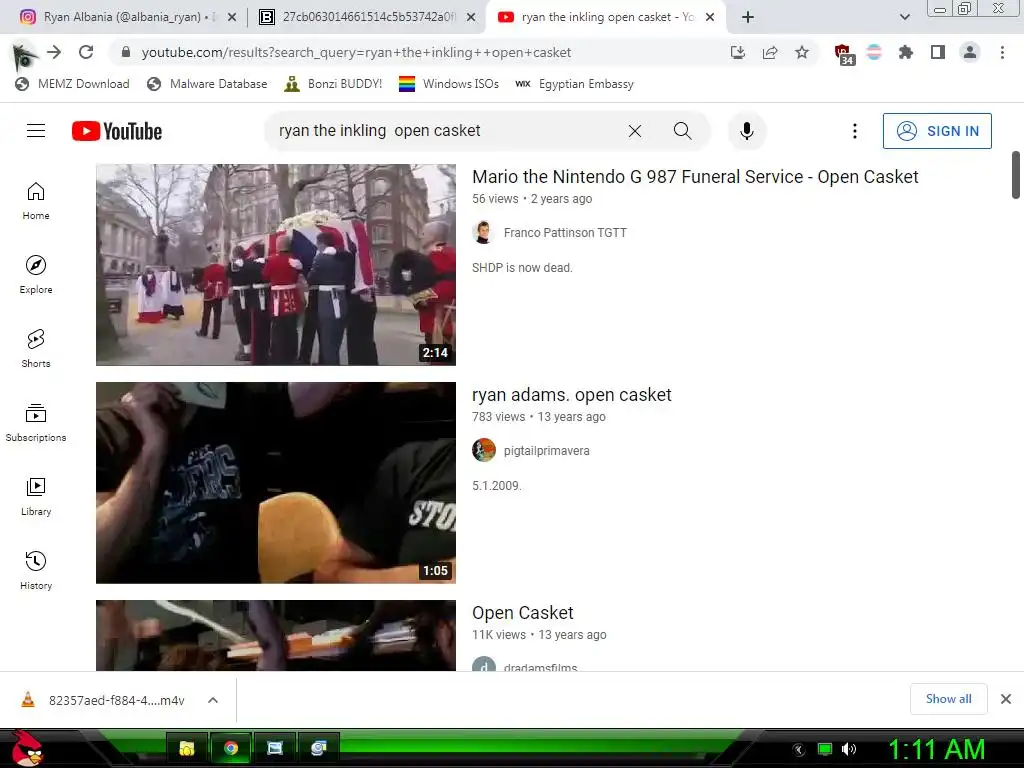Click the page vertical scrollbar thumb

(x=1016, y=174)
